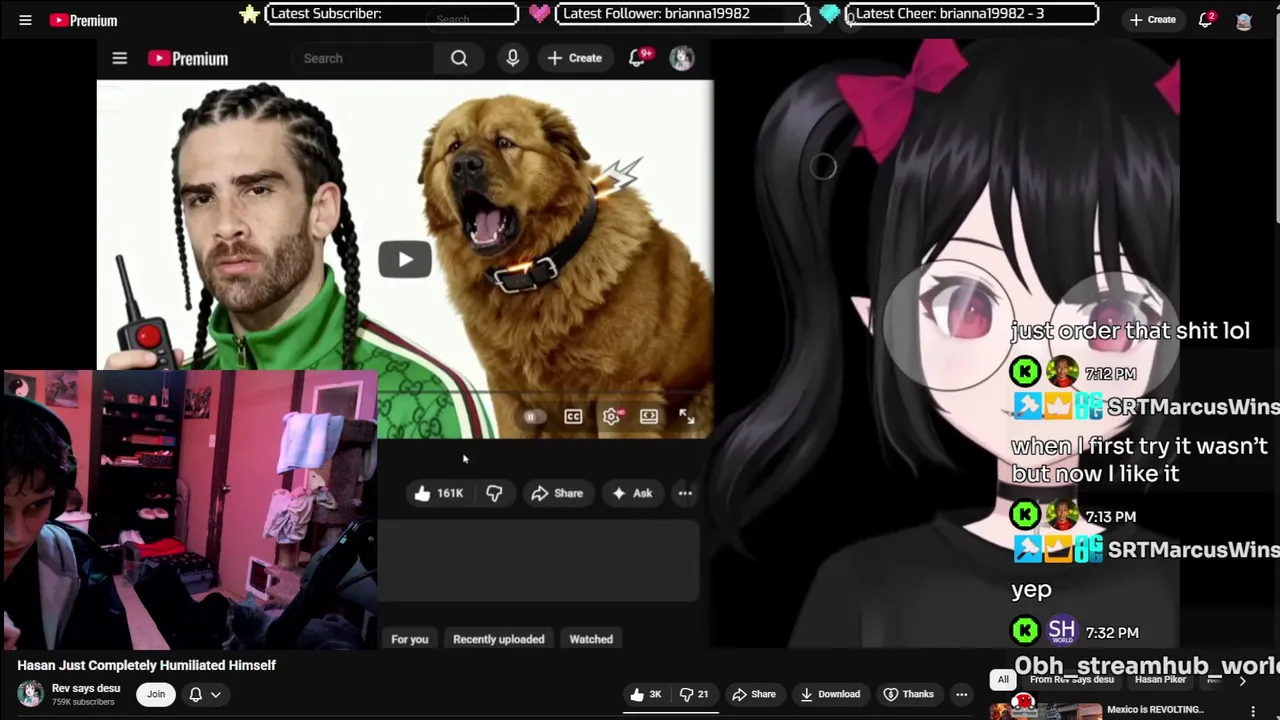Like the video showing 3K likes
Image resolution: width=1280 pixels, height=720 pixels.
(x=646, y=694)
